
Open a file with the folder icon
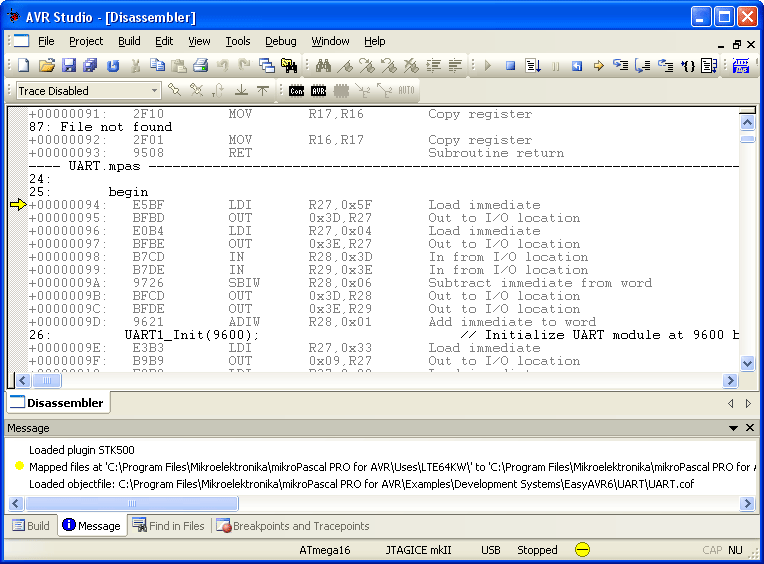click(x=47, y=65)
